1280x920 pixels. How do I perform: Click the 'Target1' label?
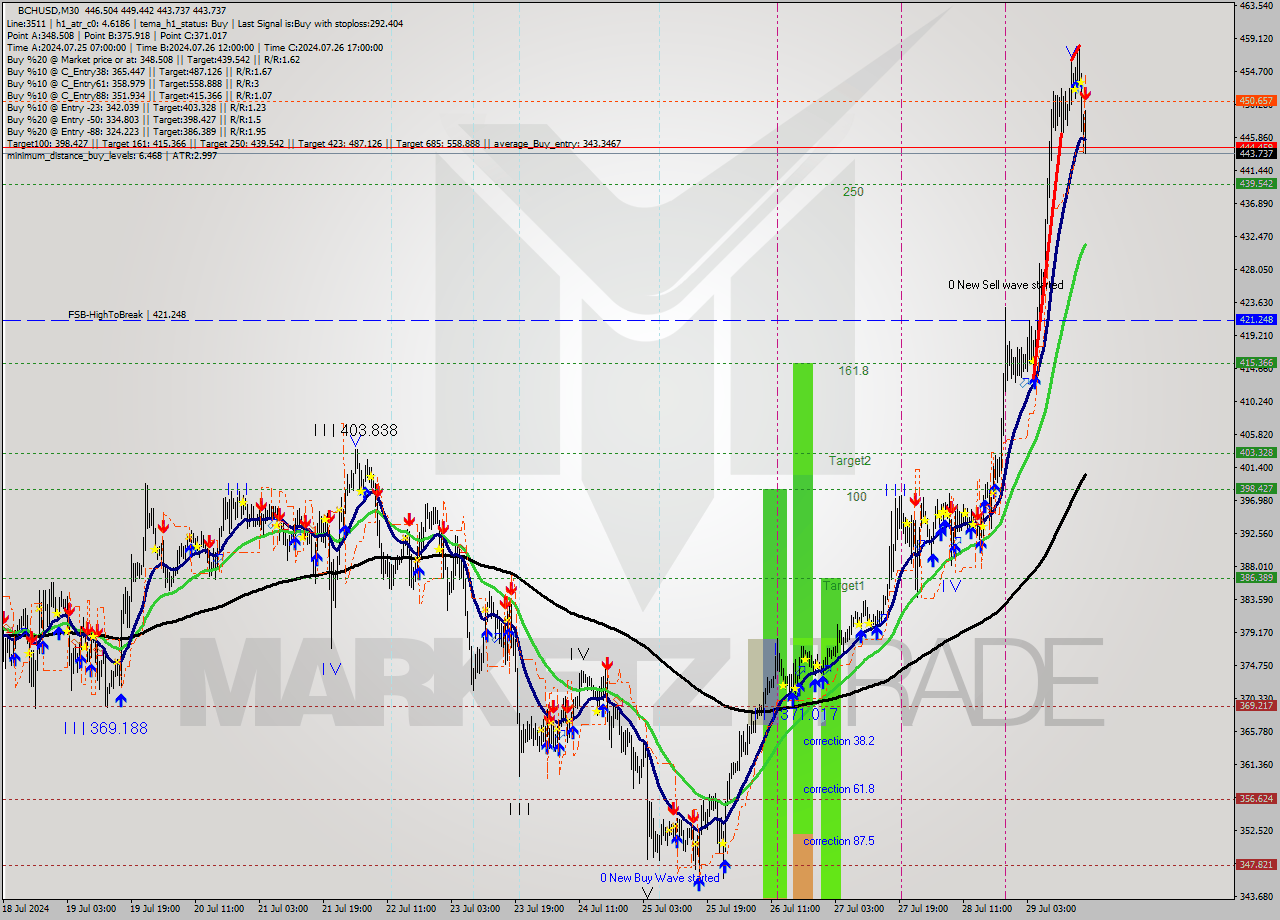pyautogui.click(x=844, y=586)
